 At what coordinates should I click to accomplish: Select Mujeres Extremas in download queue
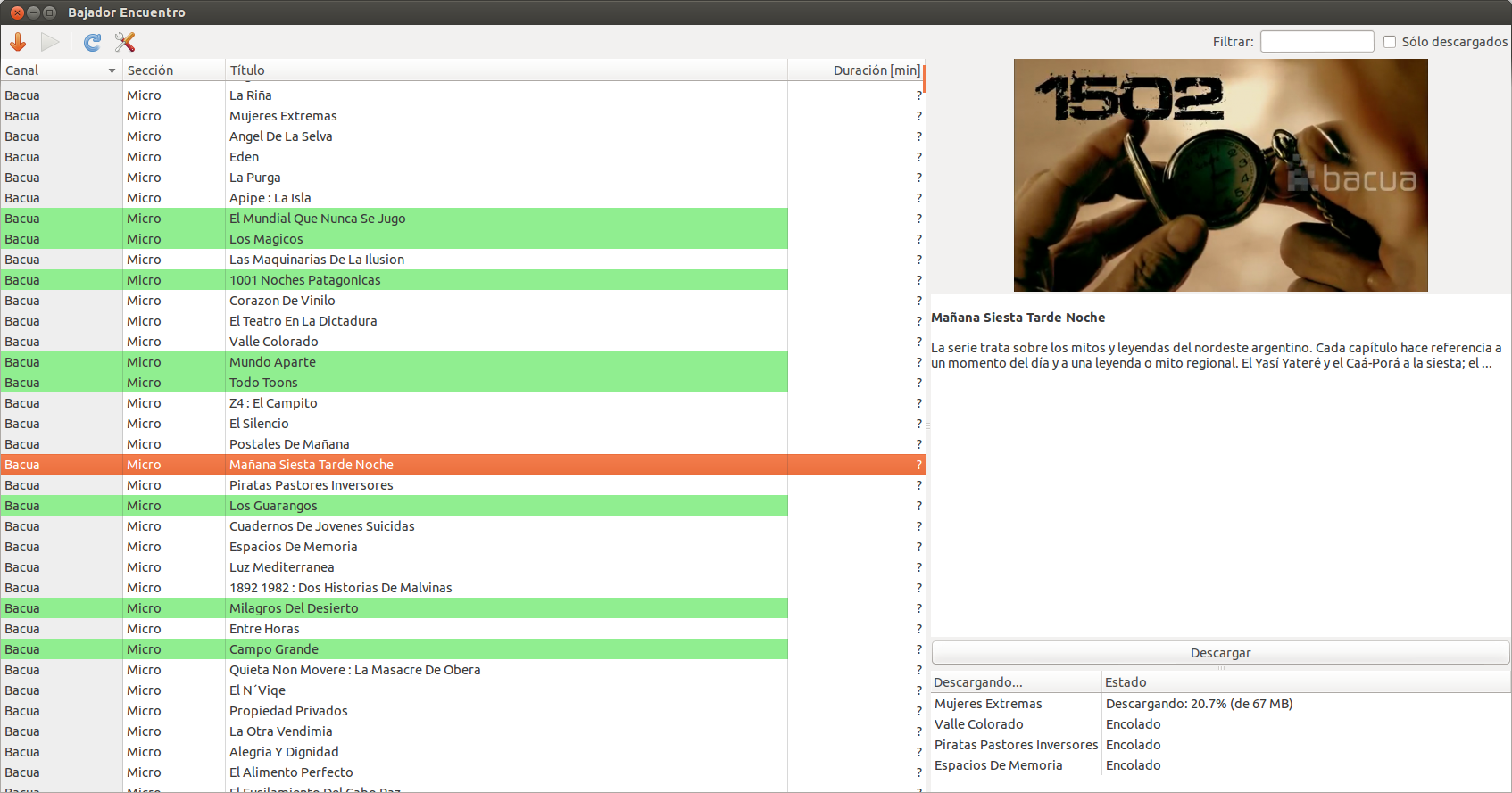(988, 704)
